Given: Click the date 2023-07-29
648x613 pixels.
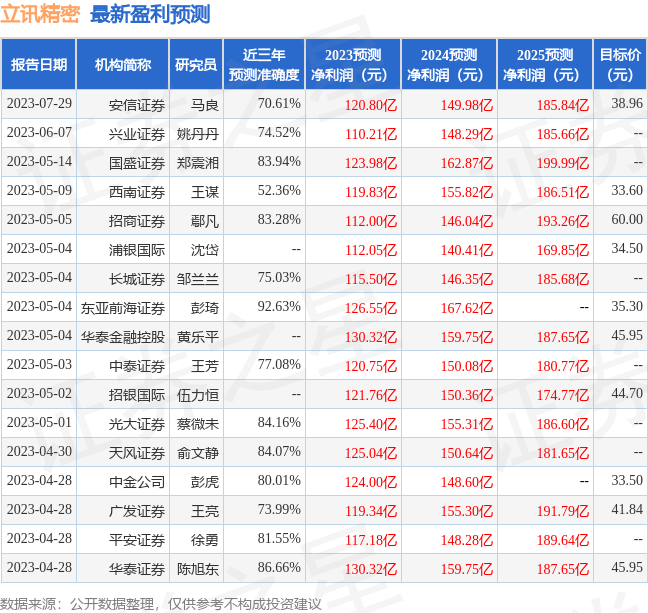Looking at the screenshot, I should [x=39, y=103].
